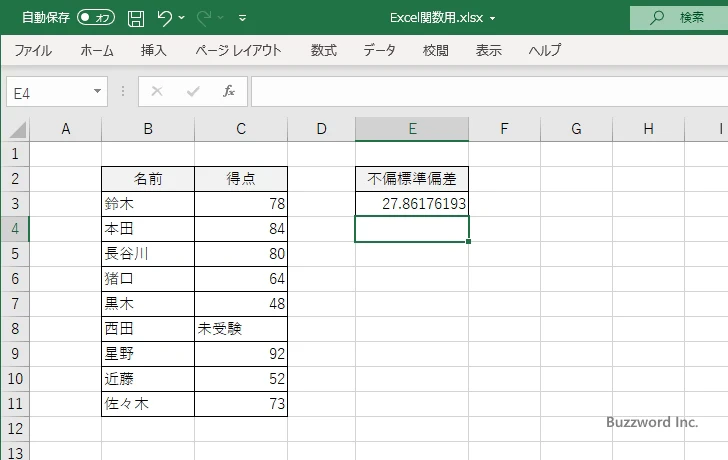Expand the Undo history dropdown arrow

[183, 18]
